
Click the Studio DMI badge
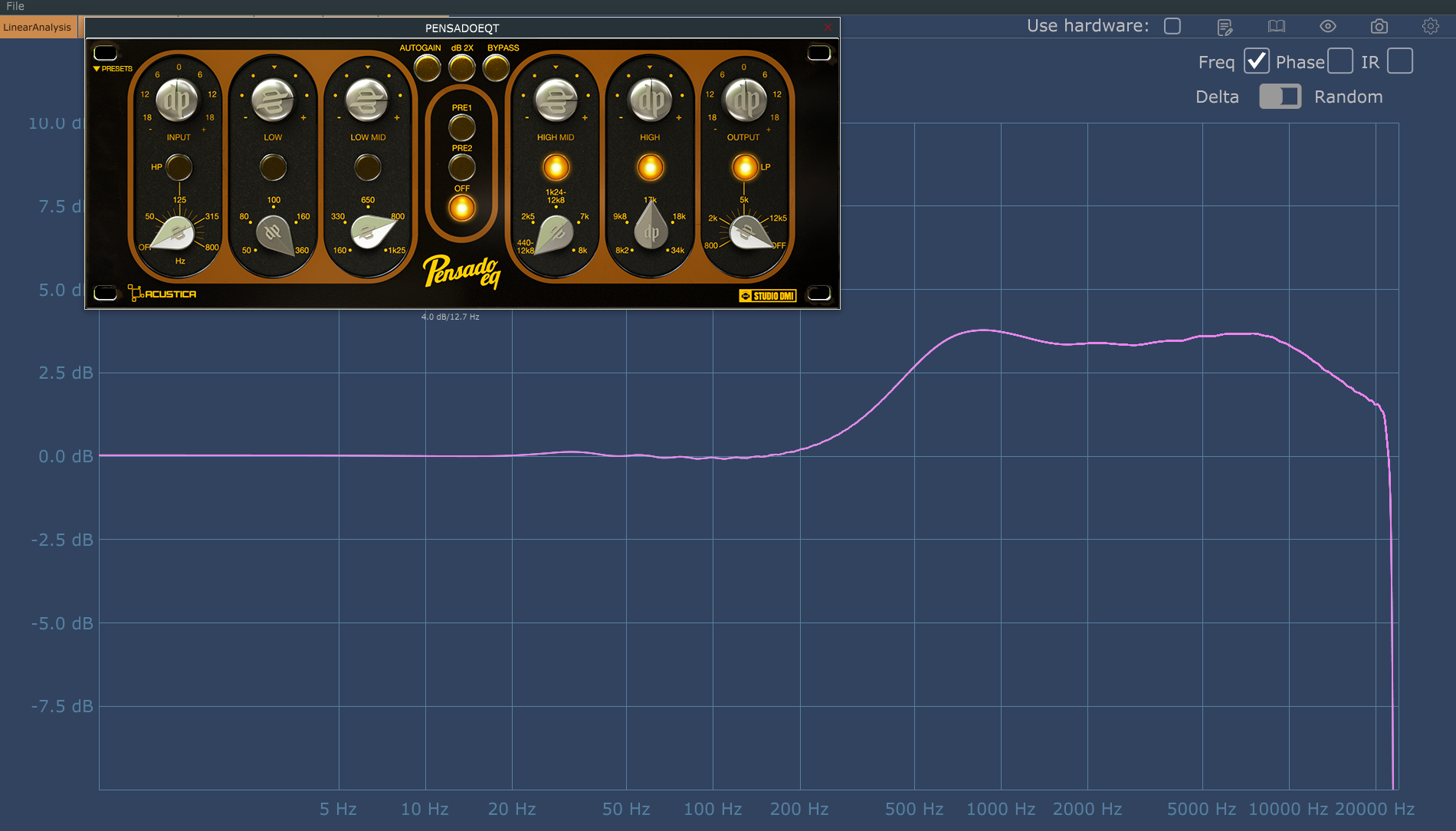tap(767, 296)
